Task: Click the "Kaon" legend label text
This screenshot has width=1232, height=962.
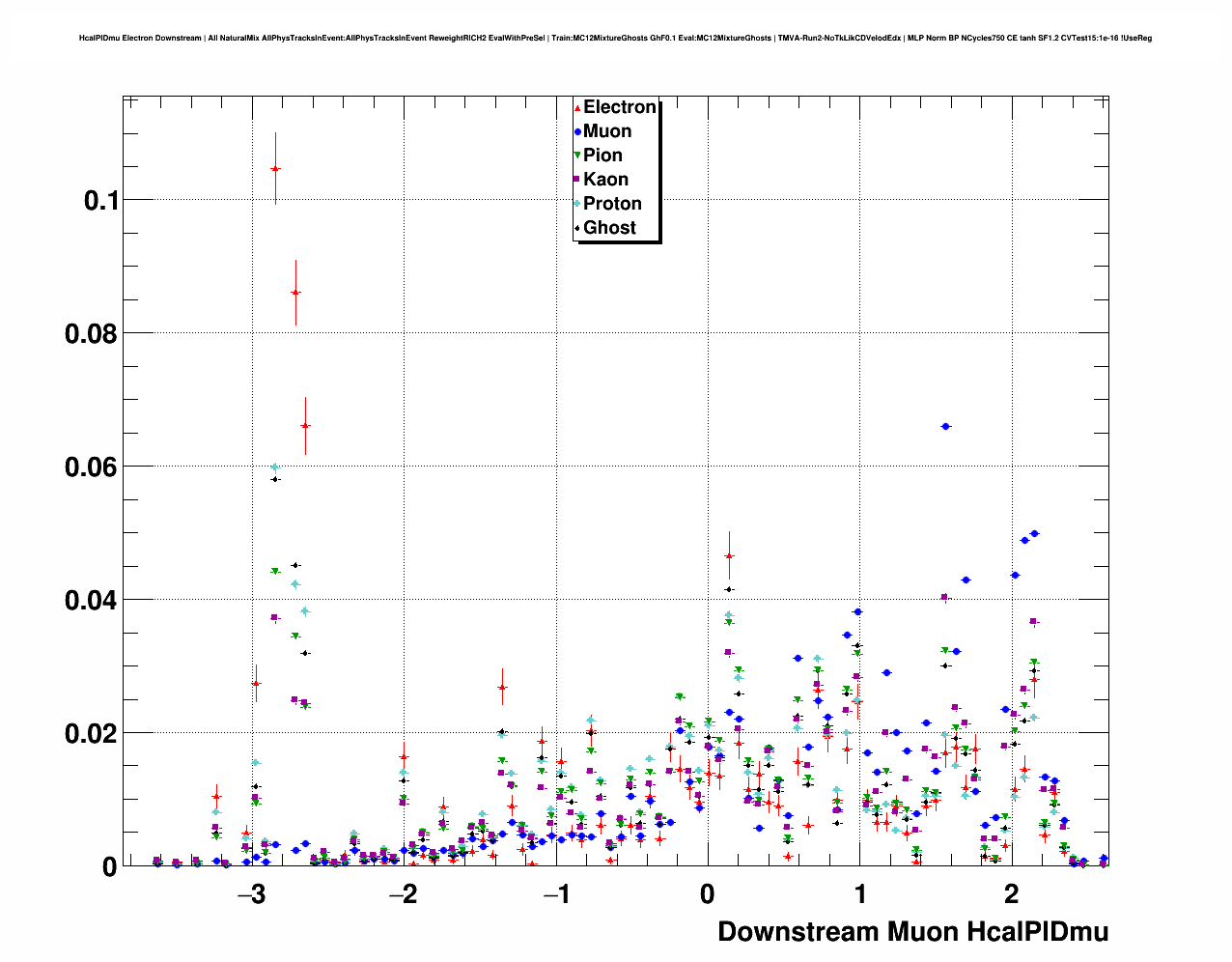Action: coord(605,180)
